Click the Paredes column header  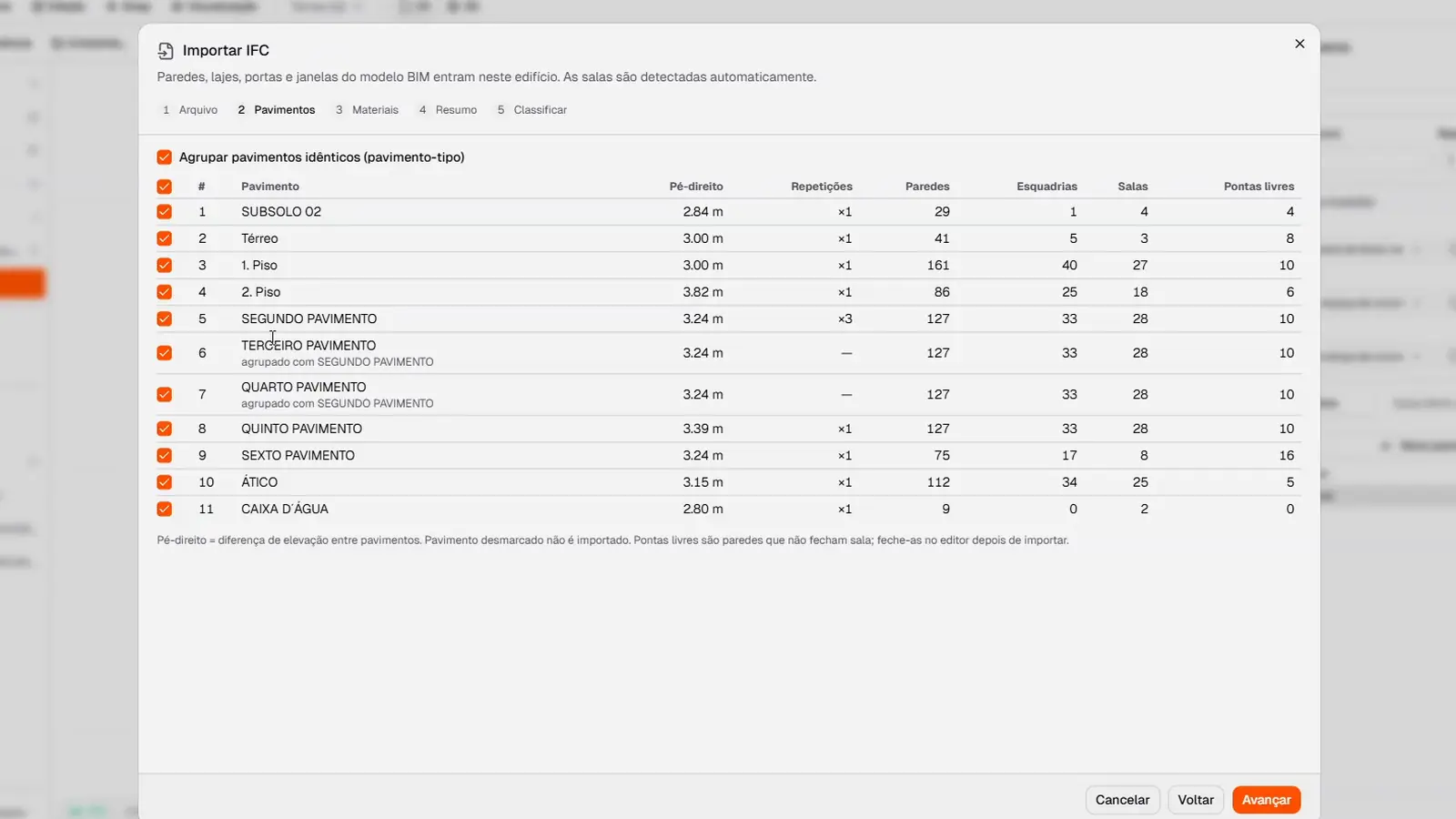click(x=927, y=187)
